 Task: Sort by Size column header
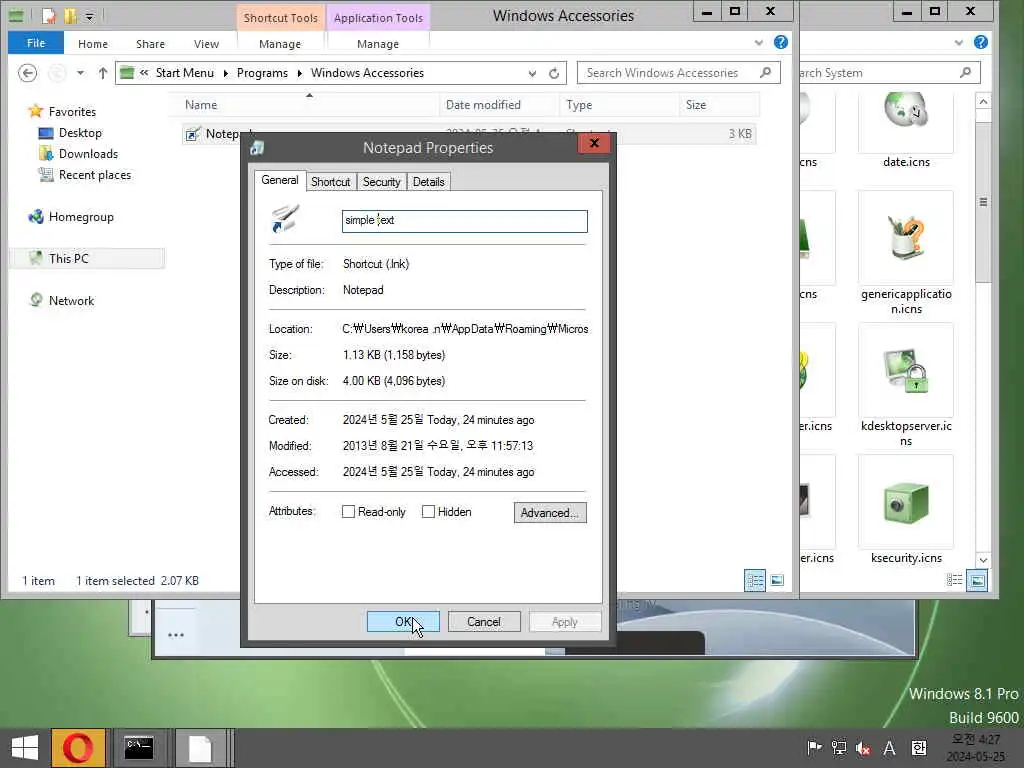[718, 105]
